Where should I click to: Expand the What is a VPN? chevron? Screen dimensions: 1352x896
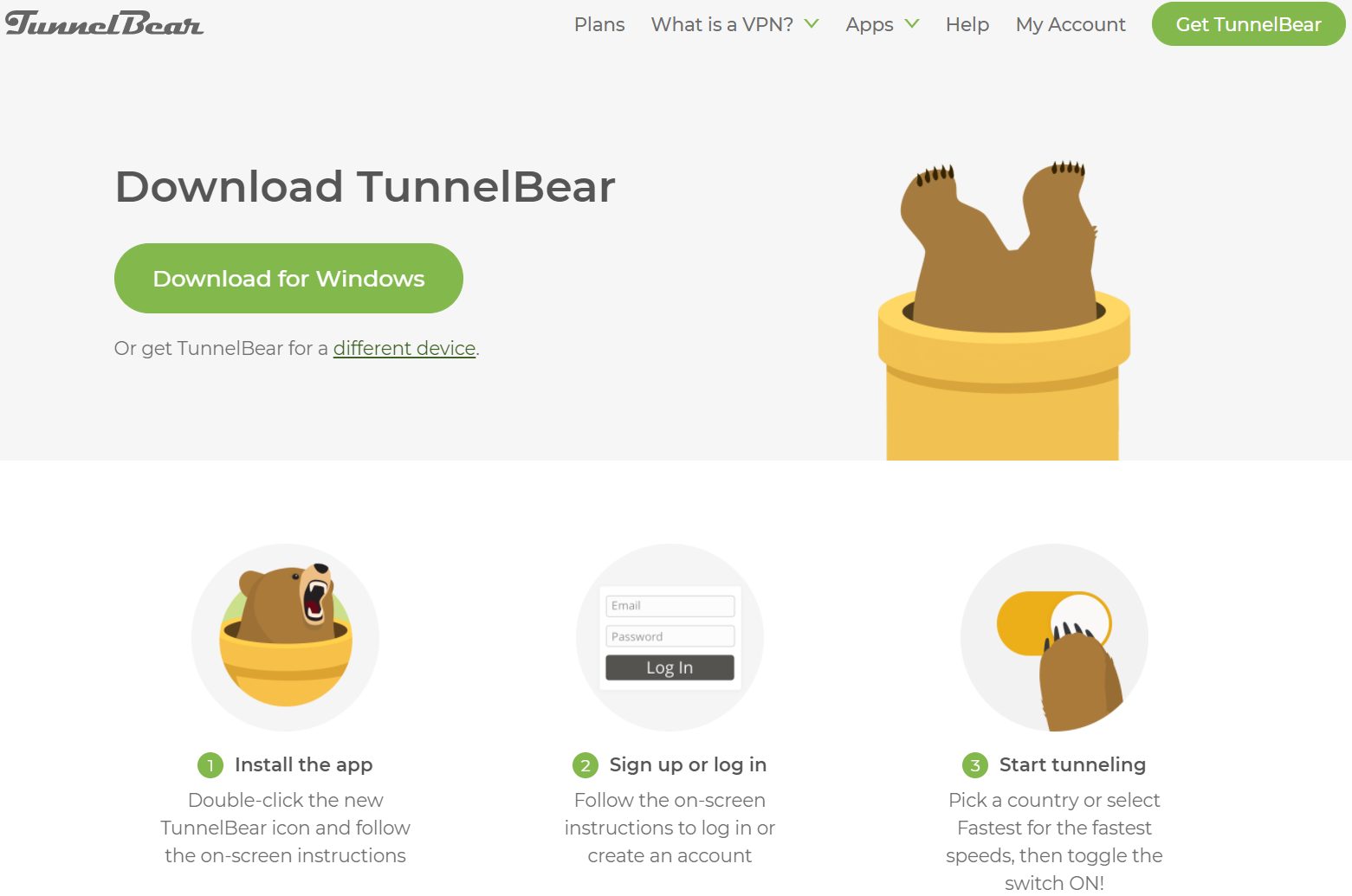pyautogui.click(x=812, y=23)
